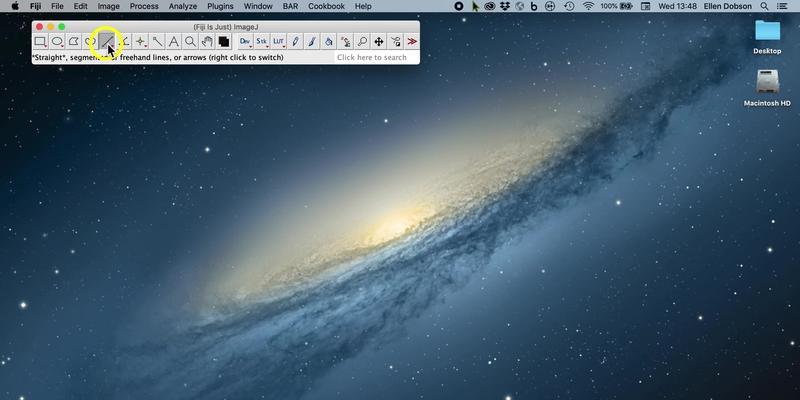Click the toolbar icon left of red arrows
800x400 pixels.
coord(395,41)
